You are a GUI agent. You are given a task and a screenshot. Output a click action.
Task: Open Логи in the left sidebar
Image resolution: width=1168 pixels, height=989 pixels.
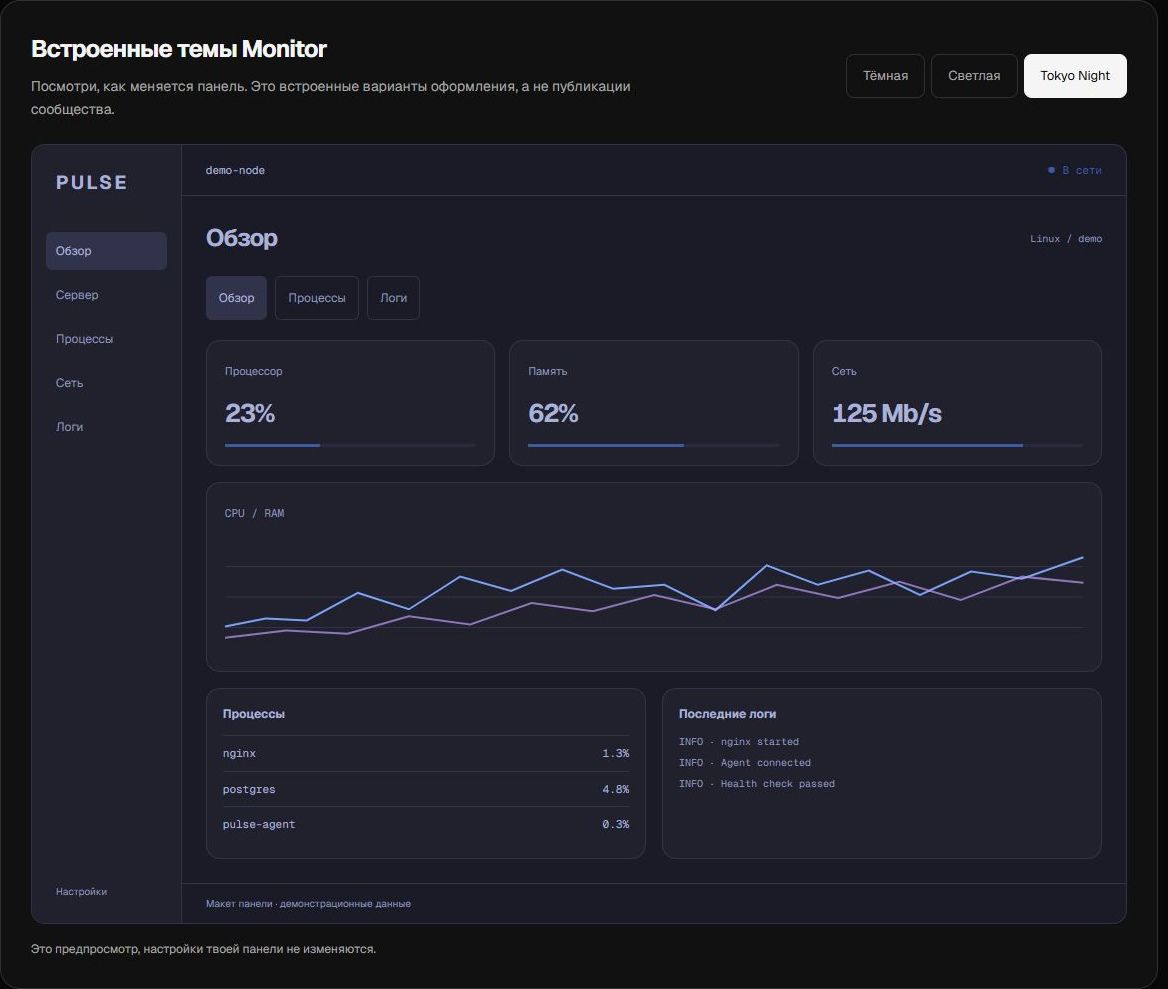point(107,427)
